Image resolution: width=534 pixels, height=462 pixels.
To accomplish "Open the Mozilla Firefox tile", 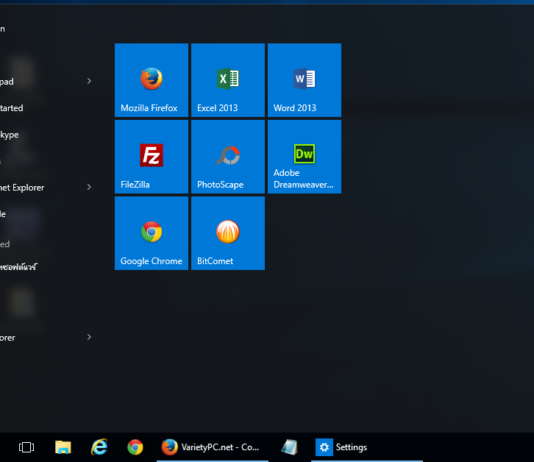I will click(152, 80).
